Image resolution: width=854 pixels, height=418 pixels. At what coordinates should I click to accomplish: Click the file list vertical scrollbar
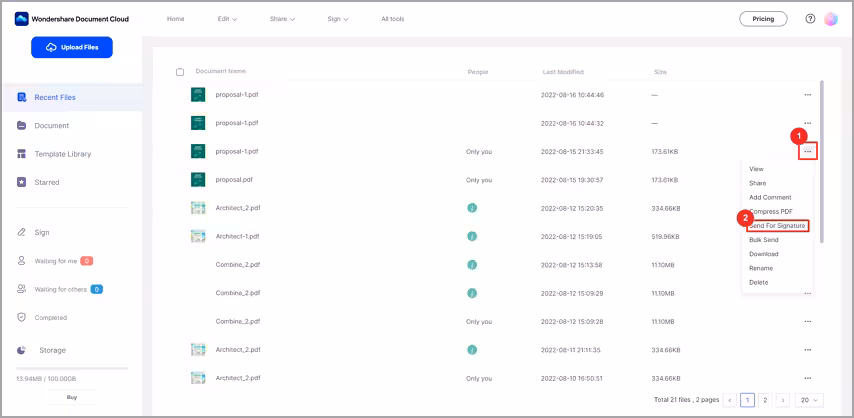point(822,161)
